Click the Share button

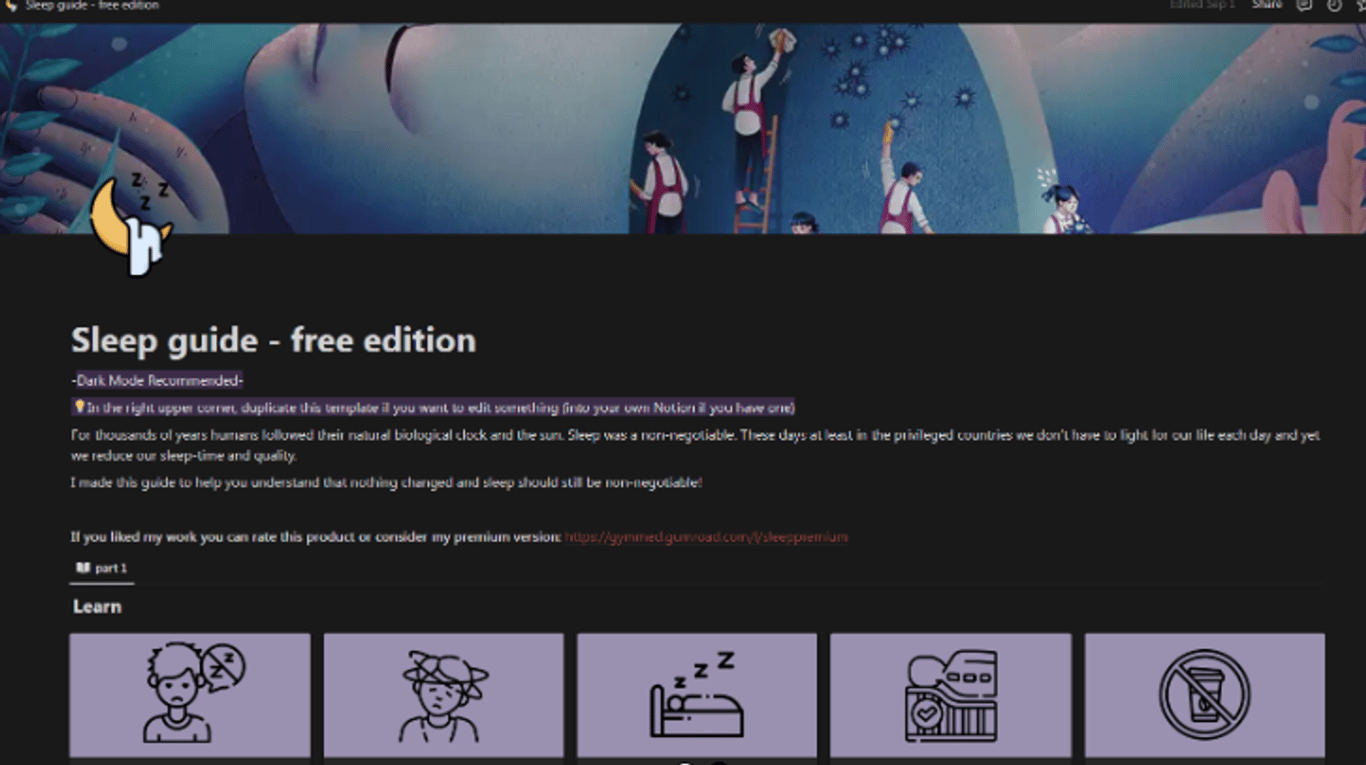point(1267,5)
